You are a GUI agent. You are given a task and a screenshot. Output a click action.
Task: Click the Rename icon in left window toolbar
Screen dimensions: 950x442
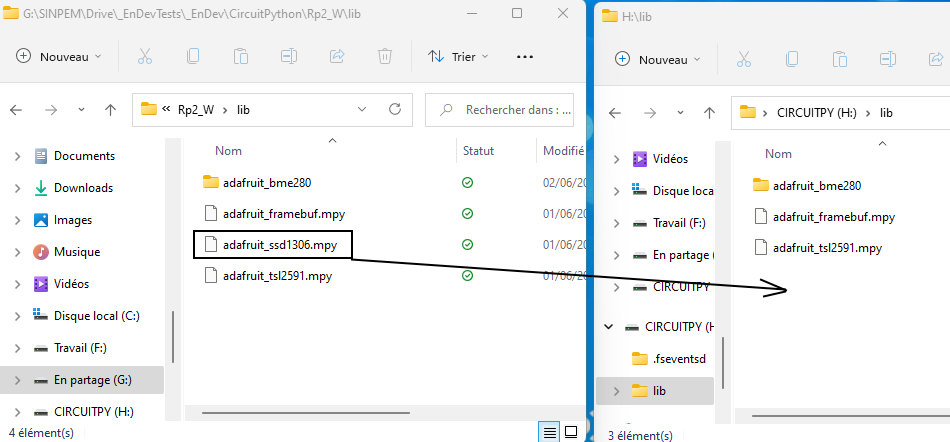[288, 57]
